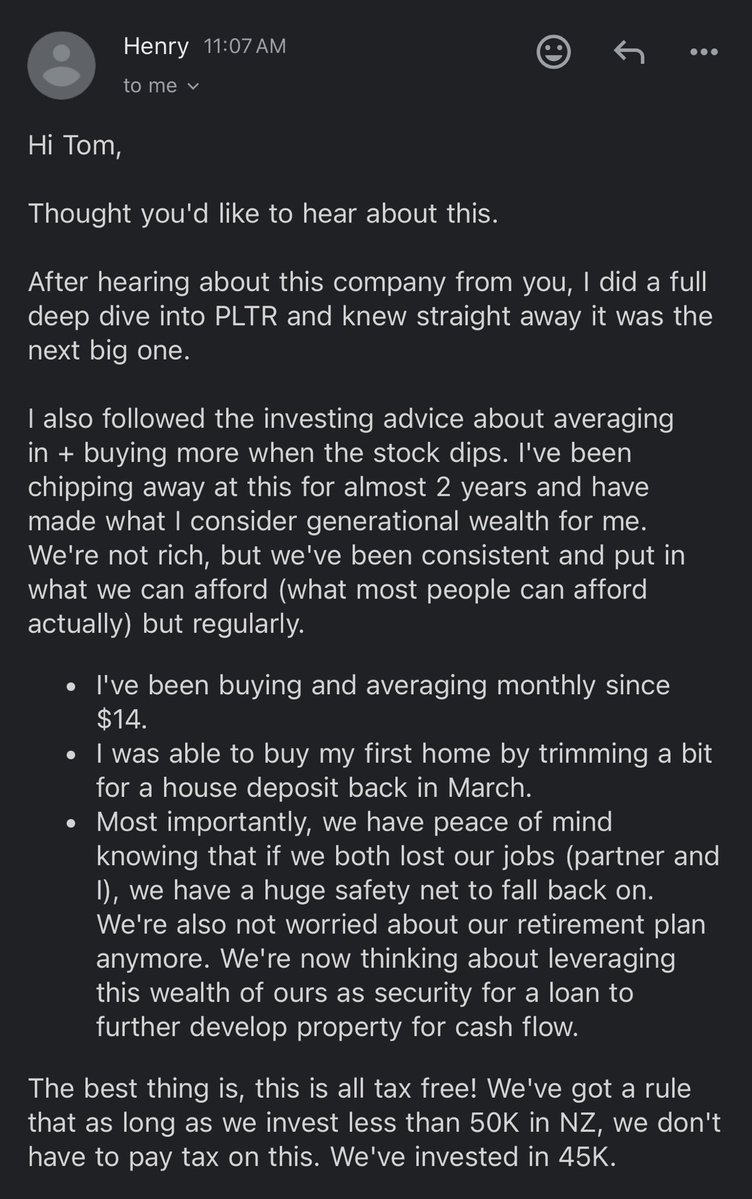Add an emoji reaction to the email
This screenshot has height=1199, width=752.
point(553,52)
